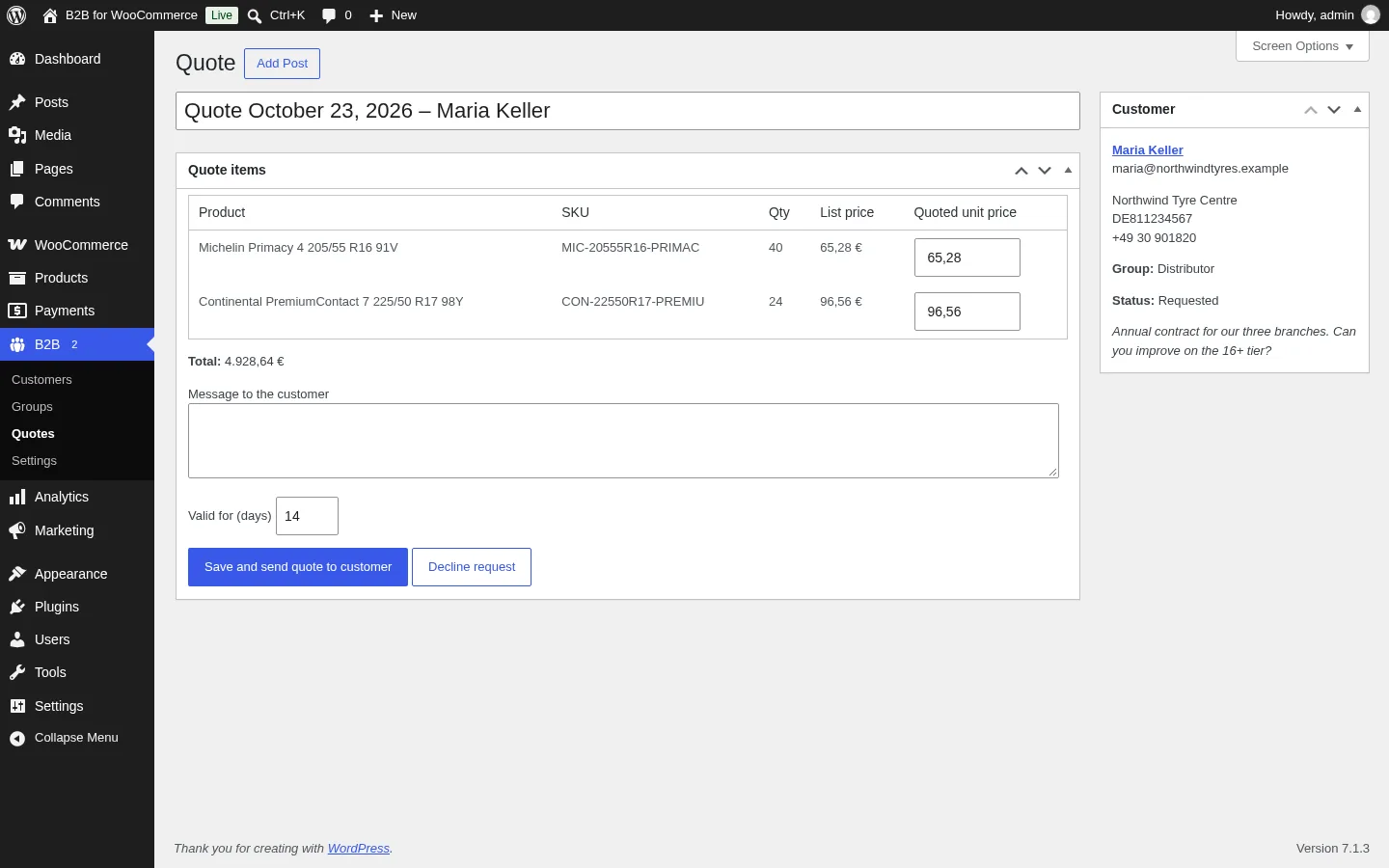Click the plus New icon in admin bar
Image resolution: width=1389 pixels, height=868 pixels.
click(x=376, y=15)
